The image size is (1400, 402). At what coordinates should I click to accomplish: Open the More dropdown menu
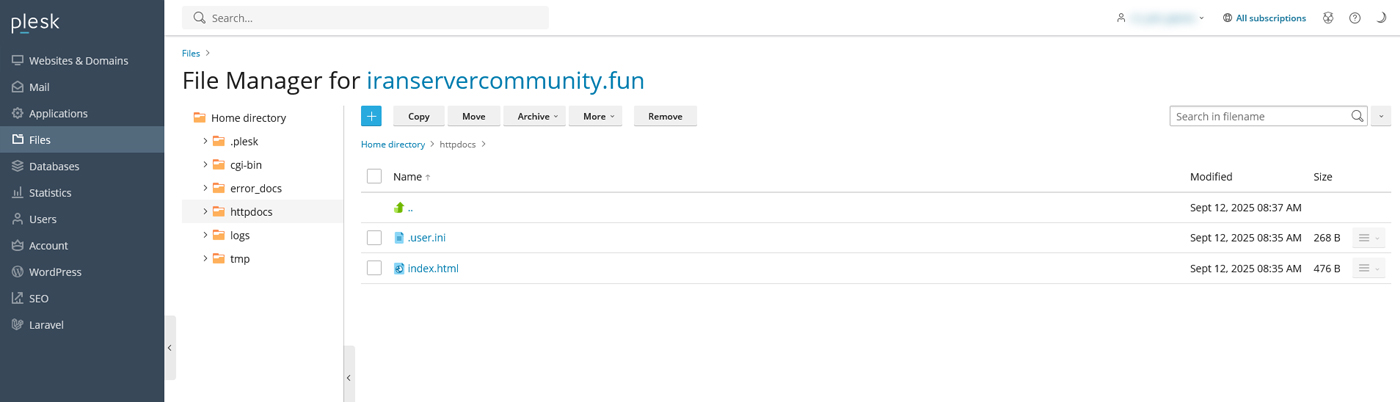point(596,117)
